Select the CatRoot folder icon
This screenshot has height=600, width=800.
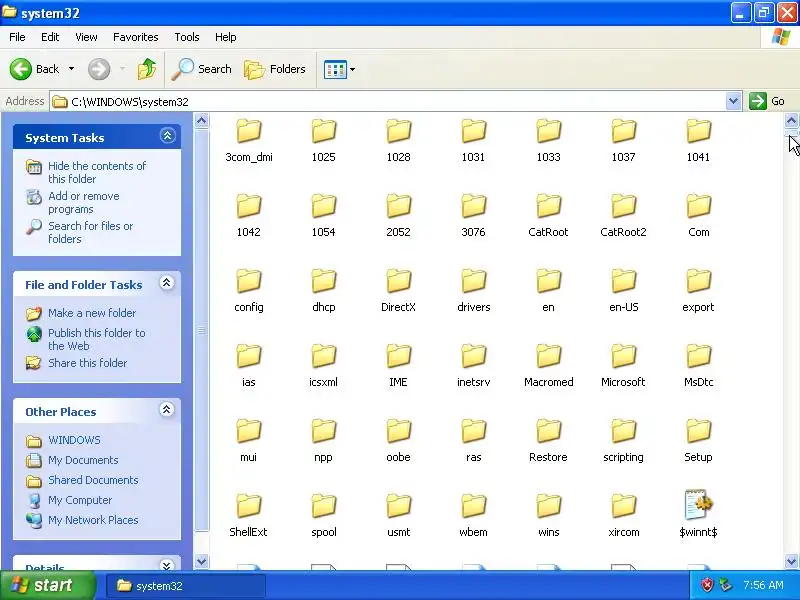coord(548,206)
